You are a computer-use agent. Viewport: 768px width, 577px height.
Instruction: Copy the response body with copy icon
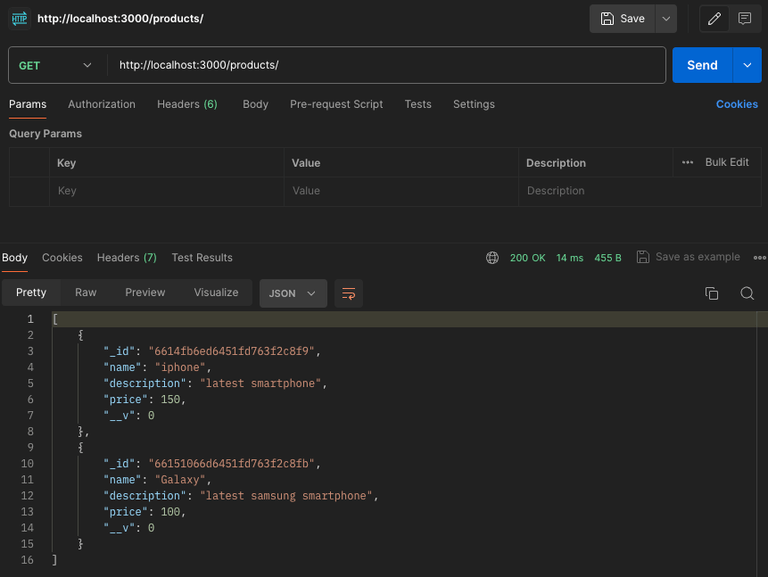click(x=711, y=293)
